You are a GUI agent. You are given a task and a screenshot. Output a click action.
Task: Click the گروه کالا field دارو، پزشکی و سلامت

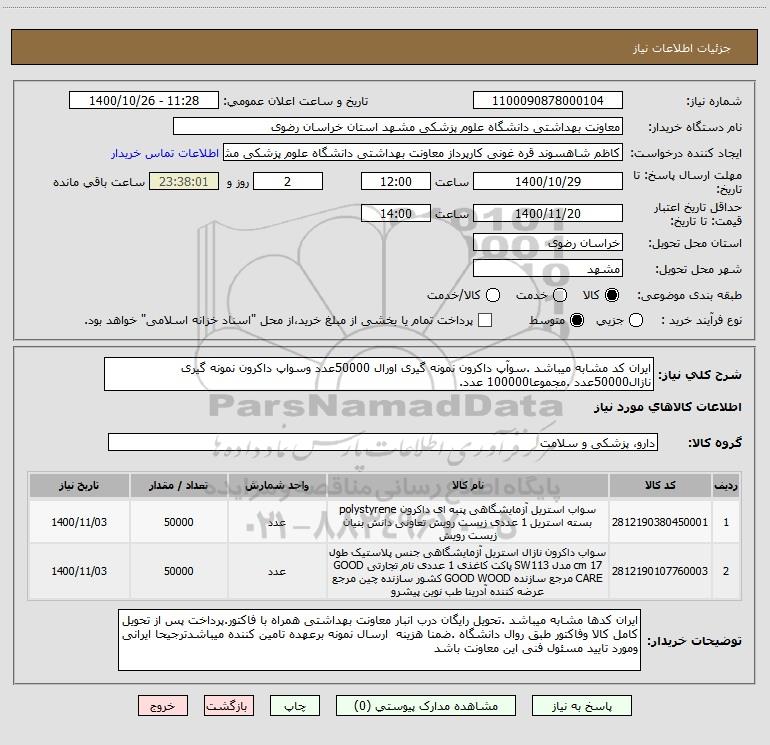383,442
